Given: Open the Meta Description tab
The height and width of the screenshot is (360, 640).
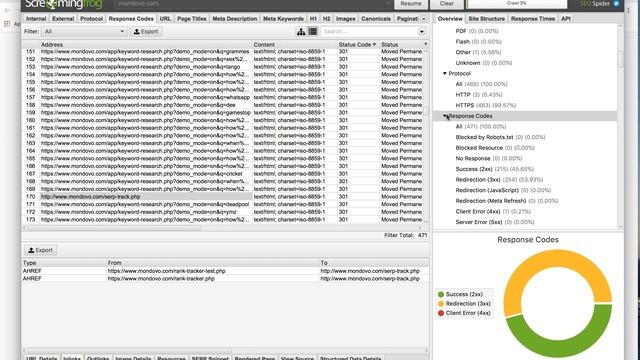Looking at the screenshot, I should (235, 19).
